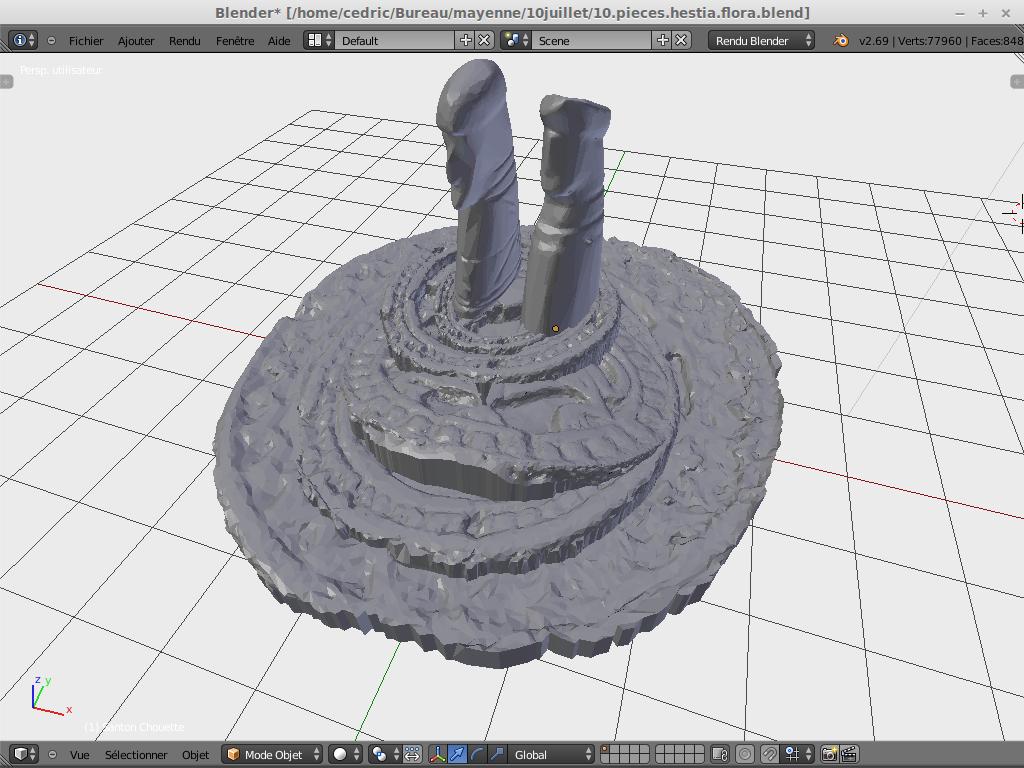Open the Global orientation dropdown

point(552,754)
